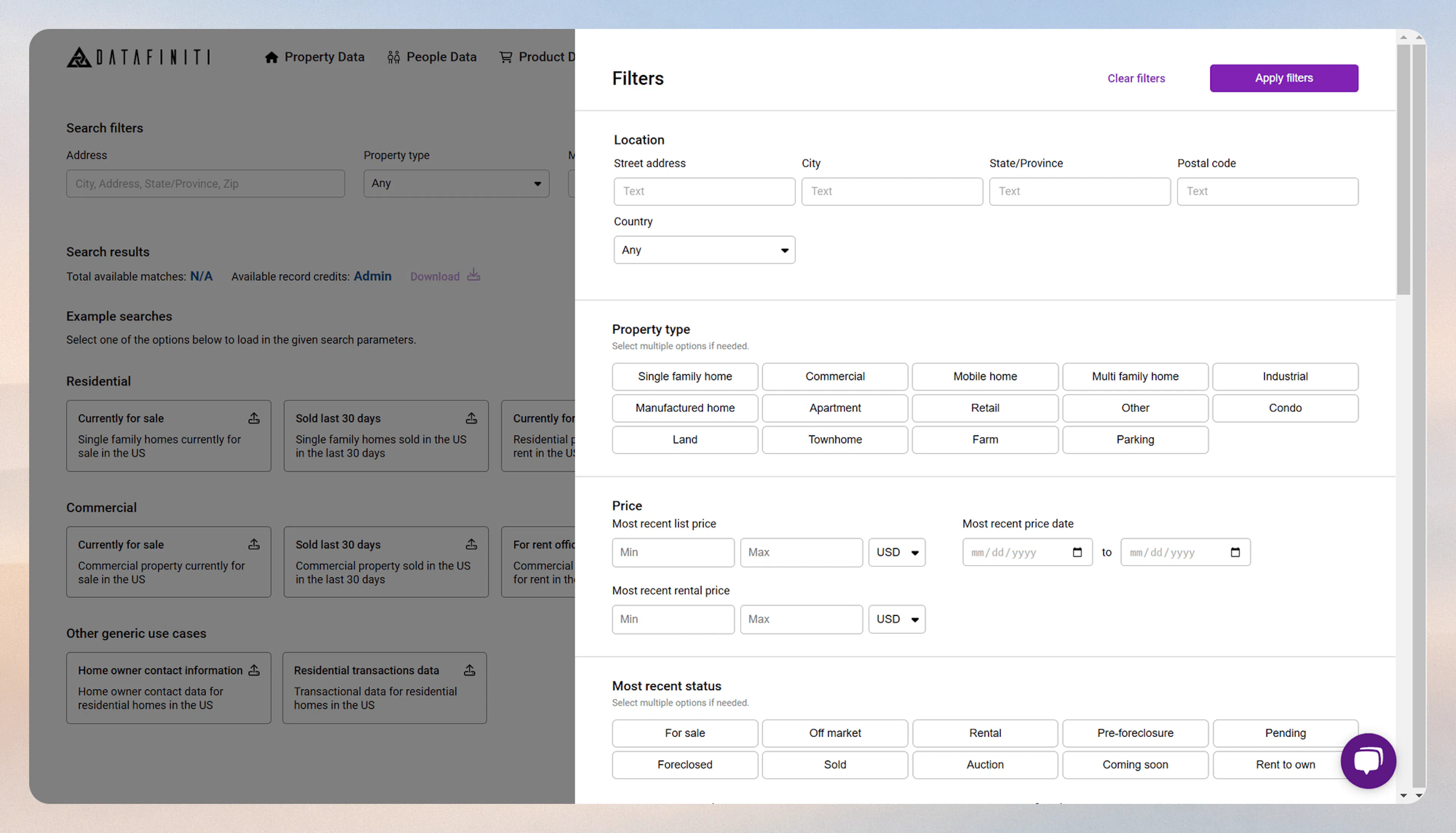
Task: Select the Single family home property type
Action: point(684,376)
